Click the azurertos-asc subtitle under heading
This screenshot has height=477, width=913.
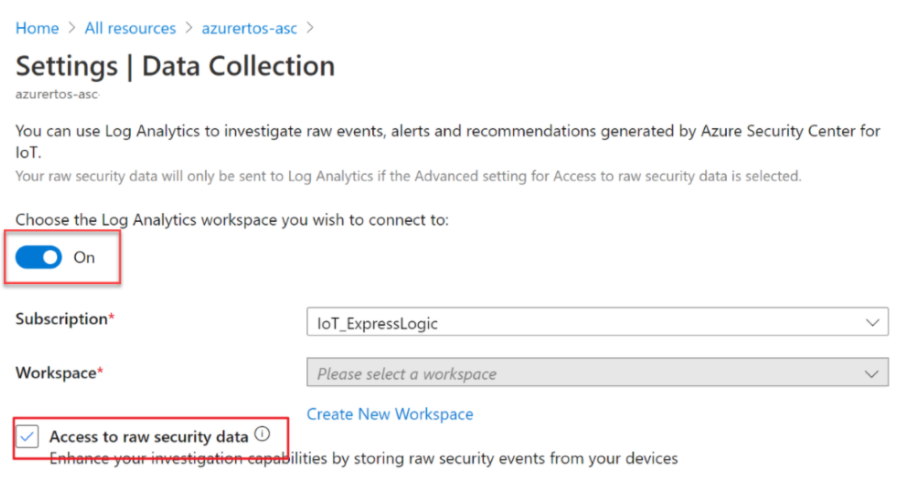coord(57,94)
